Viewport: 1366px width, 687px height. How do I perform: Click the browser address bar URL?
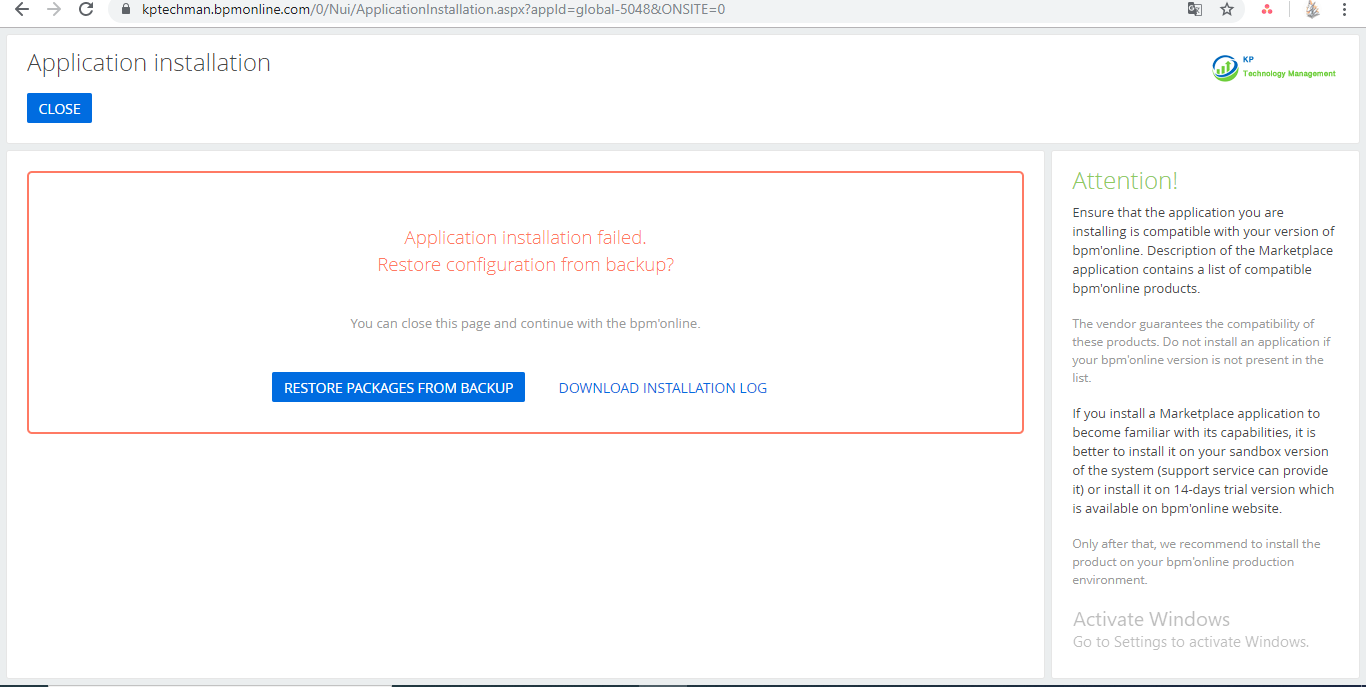coord(434,9)
